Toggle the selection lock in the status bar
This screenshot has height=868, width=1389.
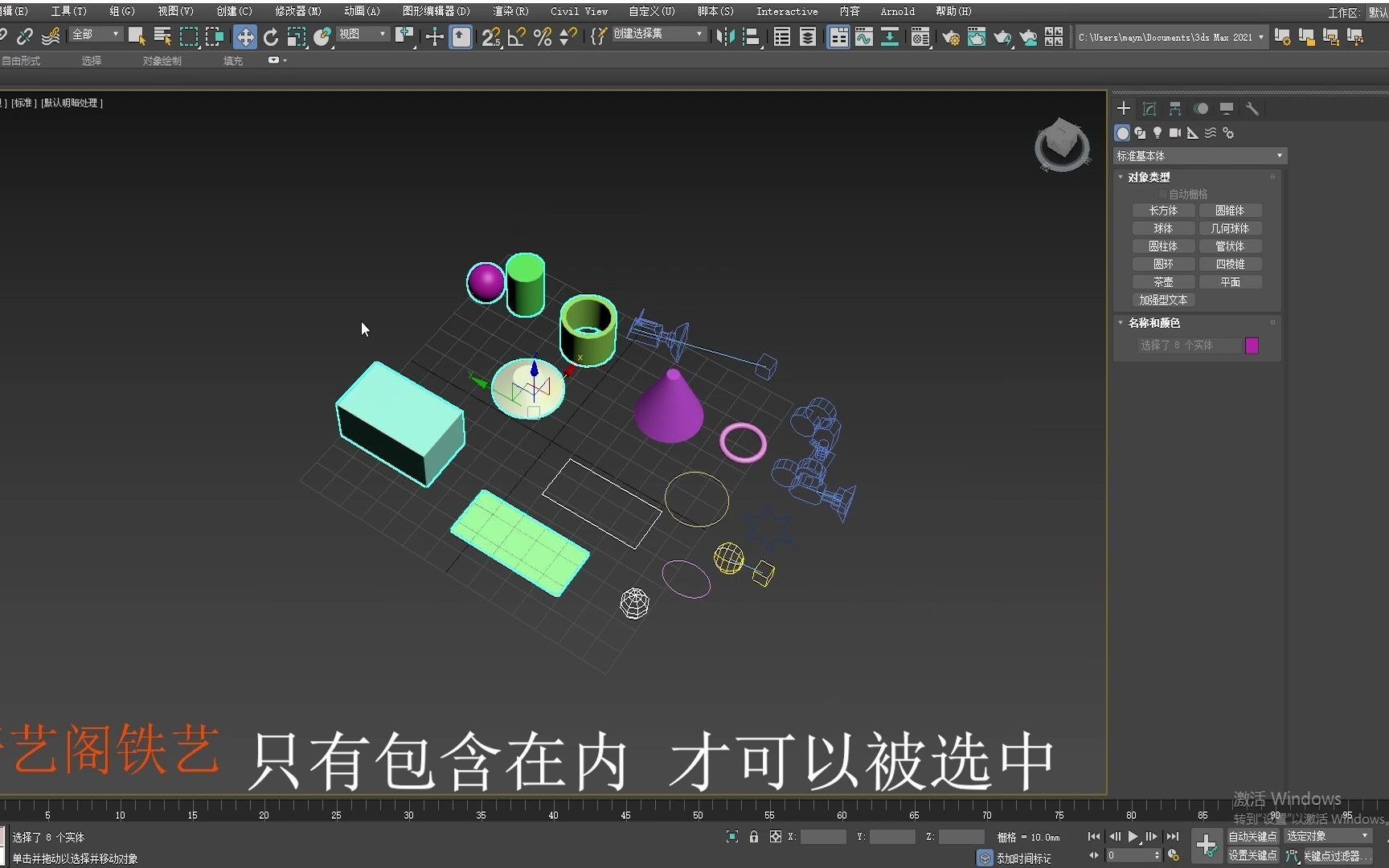click(753, 837)
